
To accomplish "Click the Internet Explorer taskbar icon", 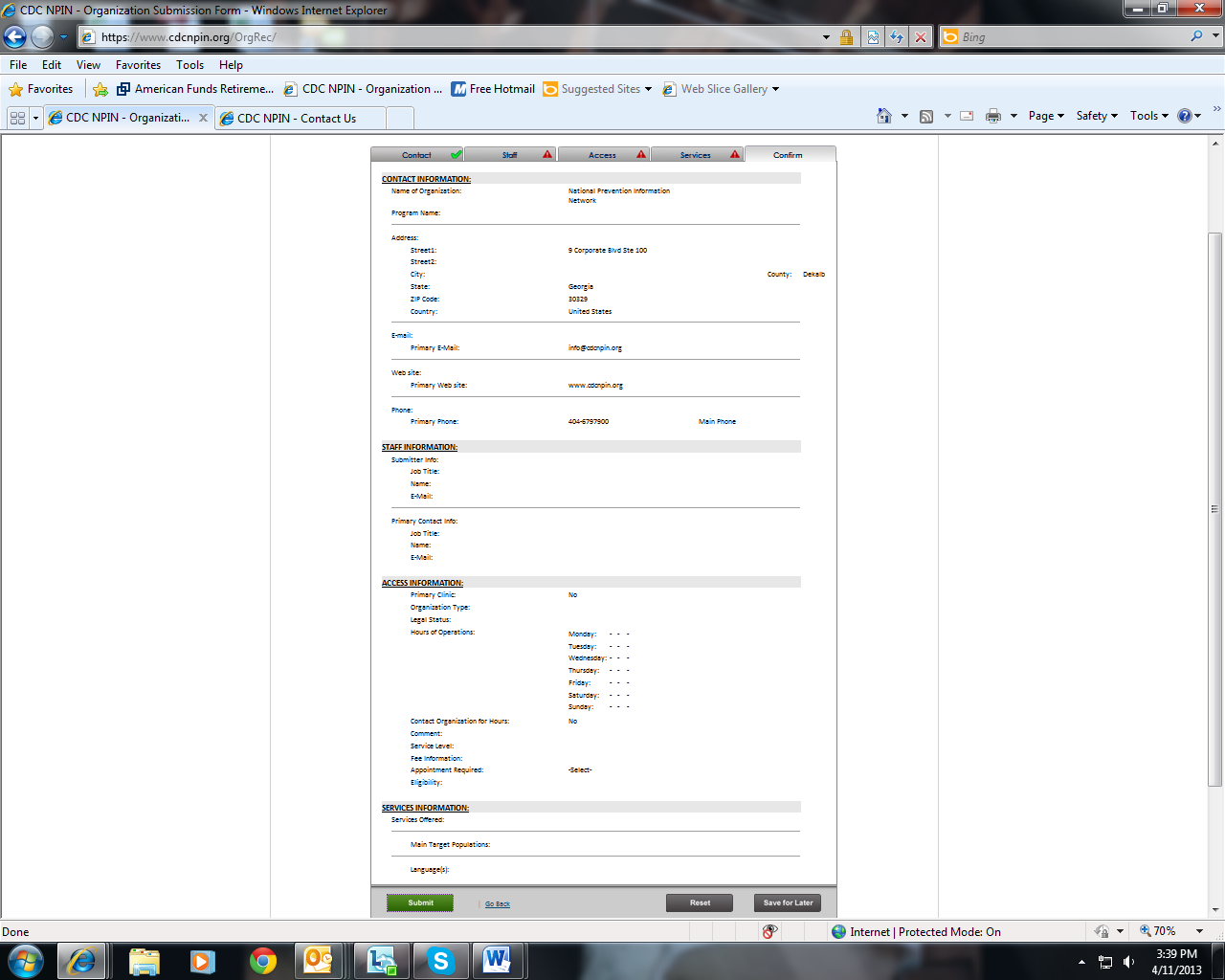I will tap(81, 961).
